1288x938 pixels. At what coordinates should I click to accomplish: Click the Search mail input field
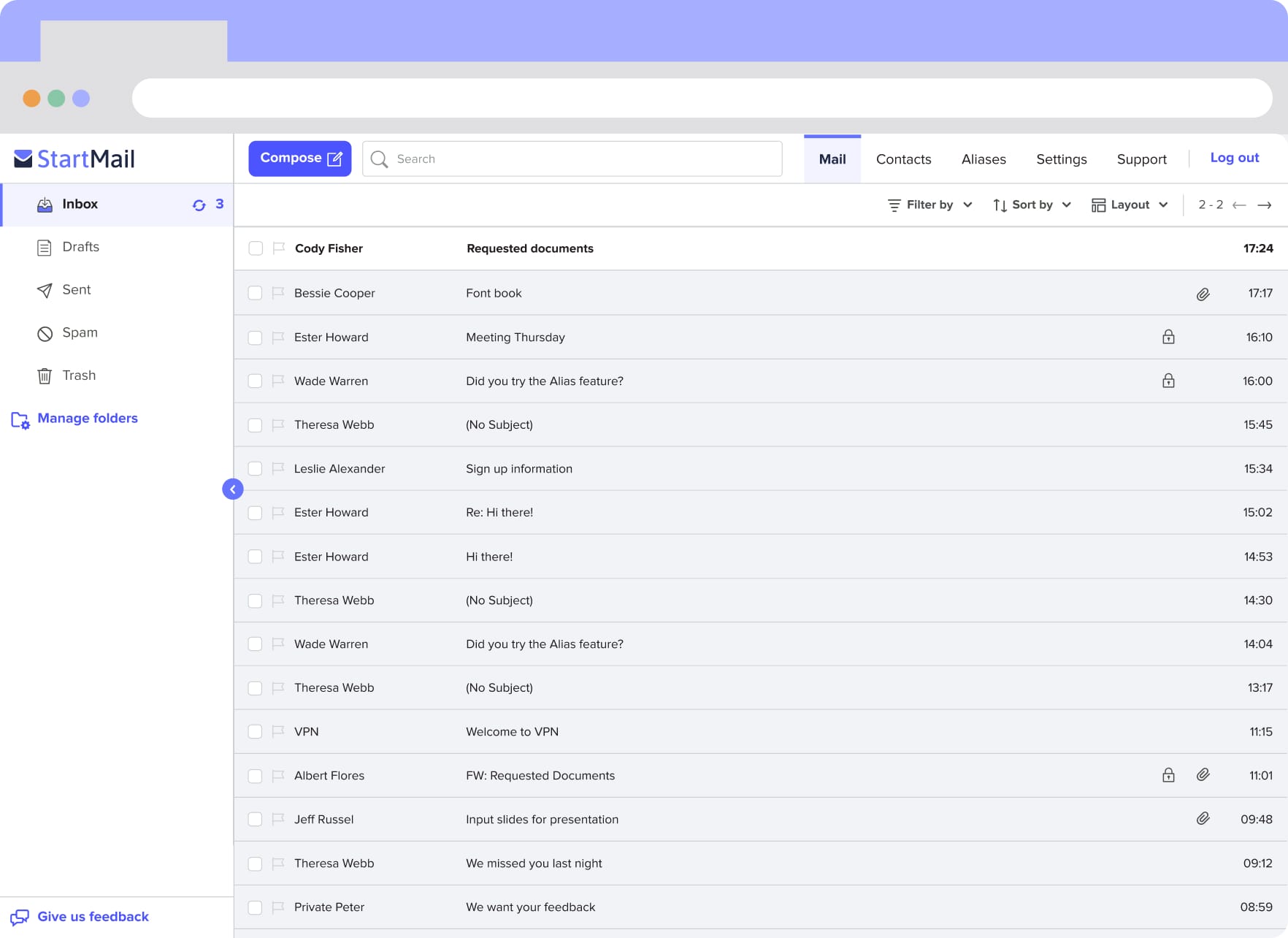(x=572, y=159)
